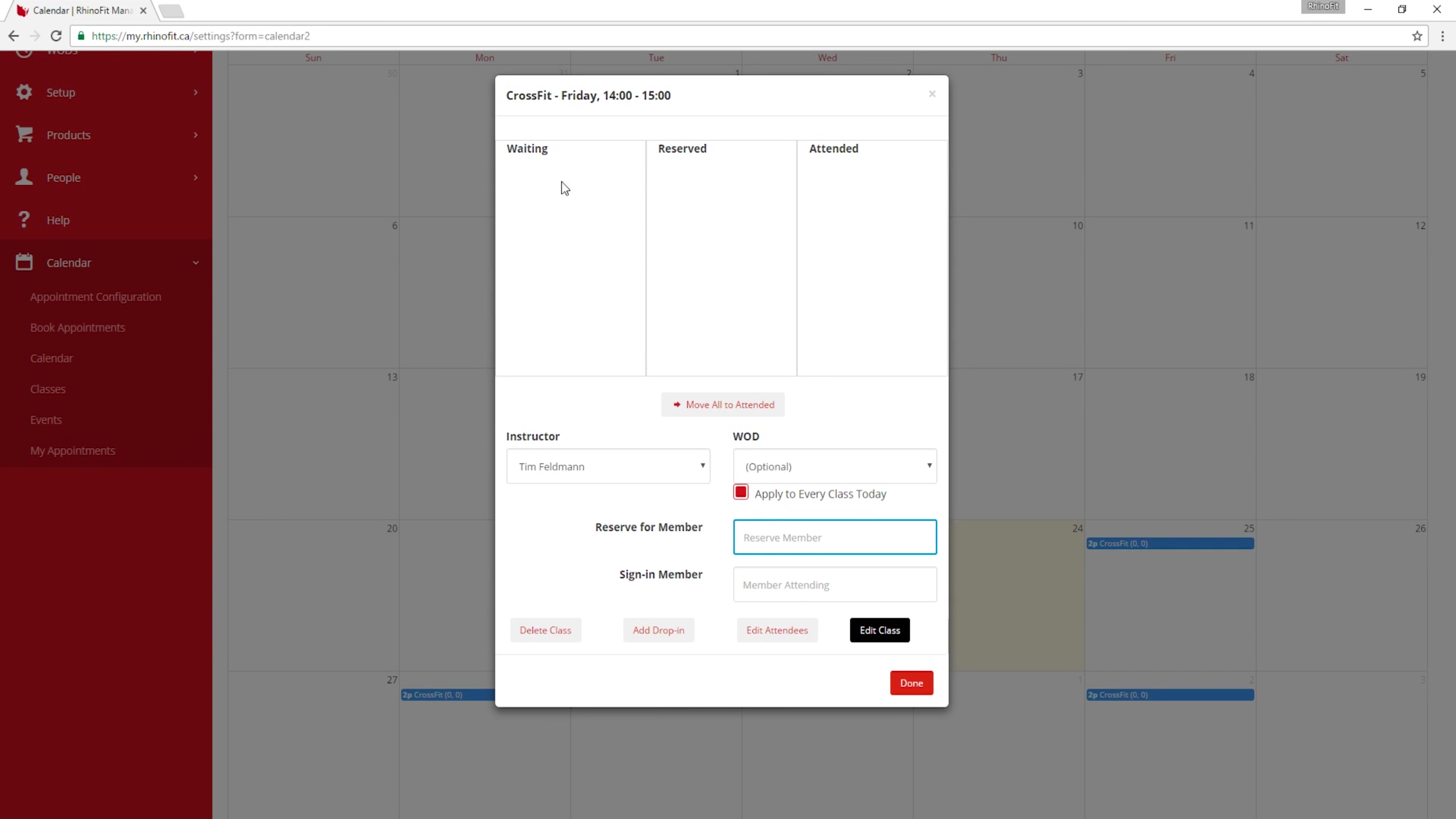Bookmark this page with star icon
The image size is (1456, 819).
click(1417, 36)
